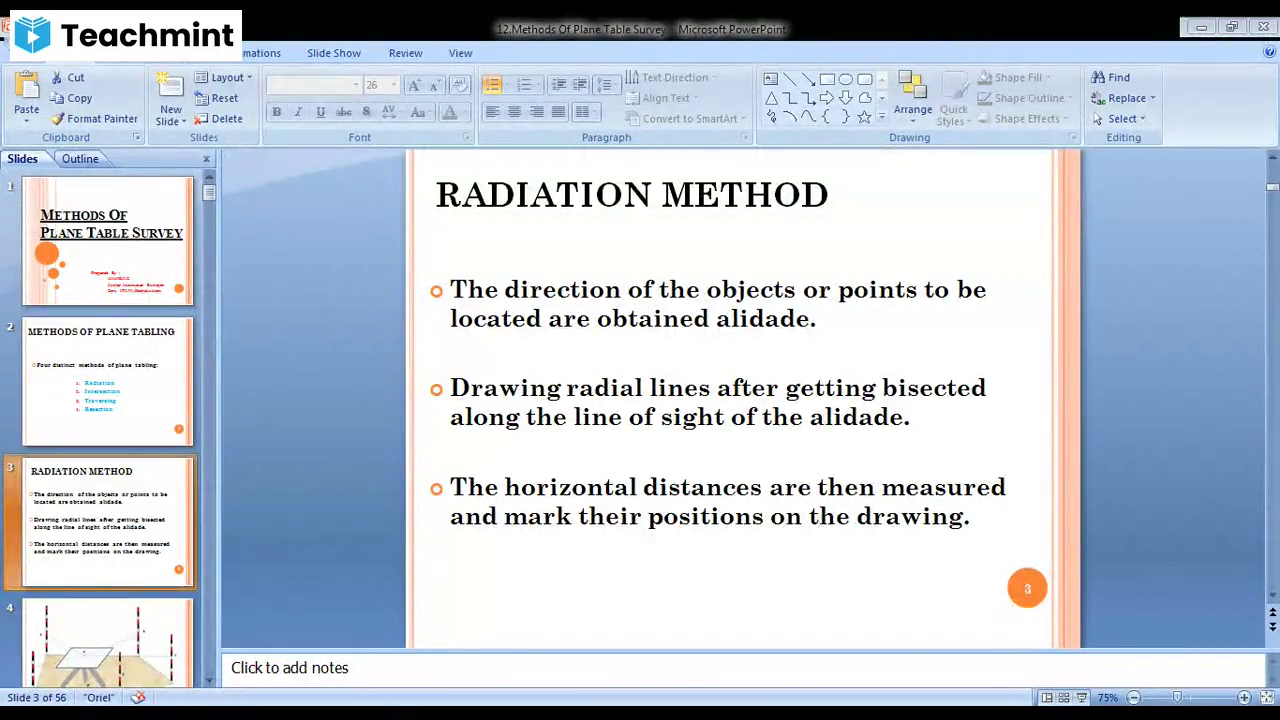The width and height of the screenshot is (1280, 720).
Task: Close the slides pane with X
Action: coord(207,159)
